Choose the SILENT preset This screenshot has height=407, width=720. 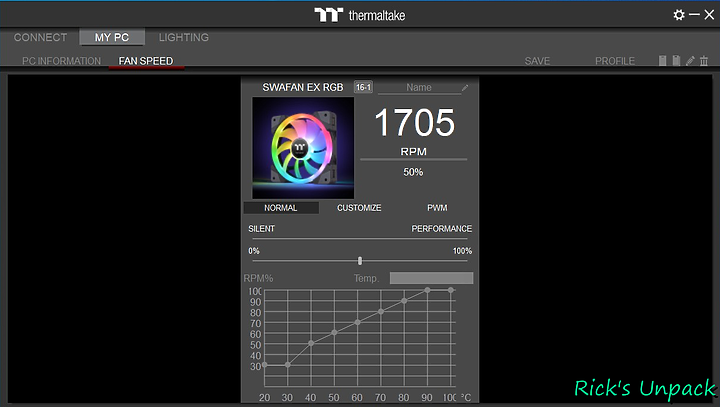[261, 228]
